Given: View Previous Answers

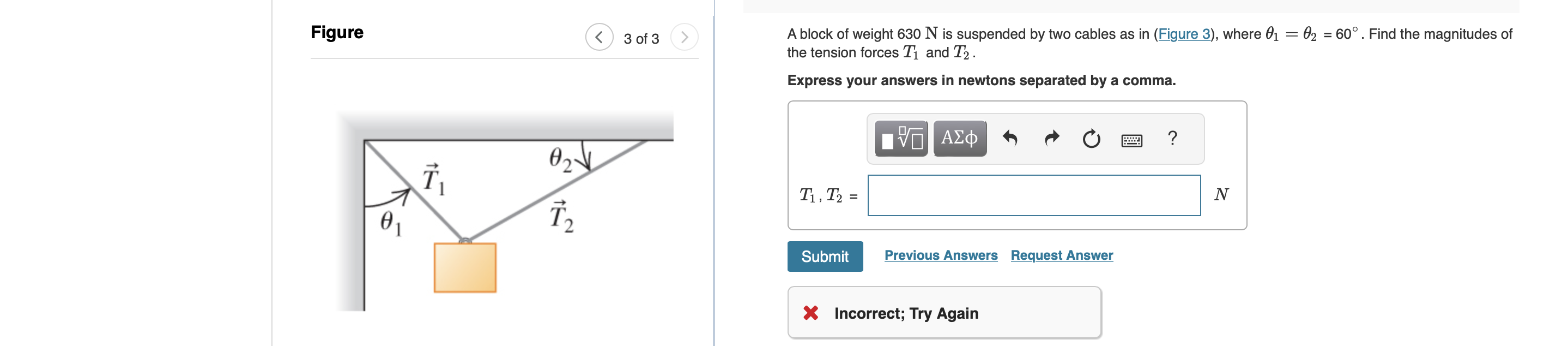Looking at the screenshot, I should pyautogui.click(x=941, y=255).
